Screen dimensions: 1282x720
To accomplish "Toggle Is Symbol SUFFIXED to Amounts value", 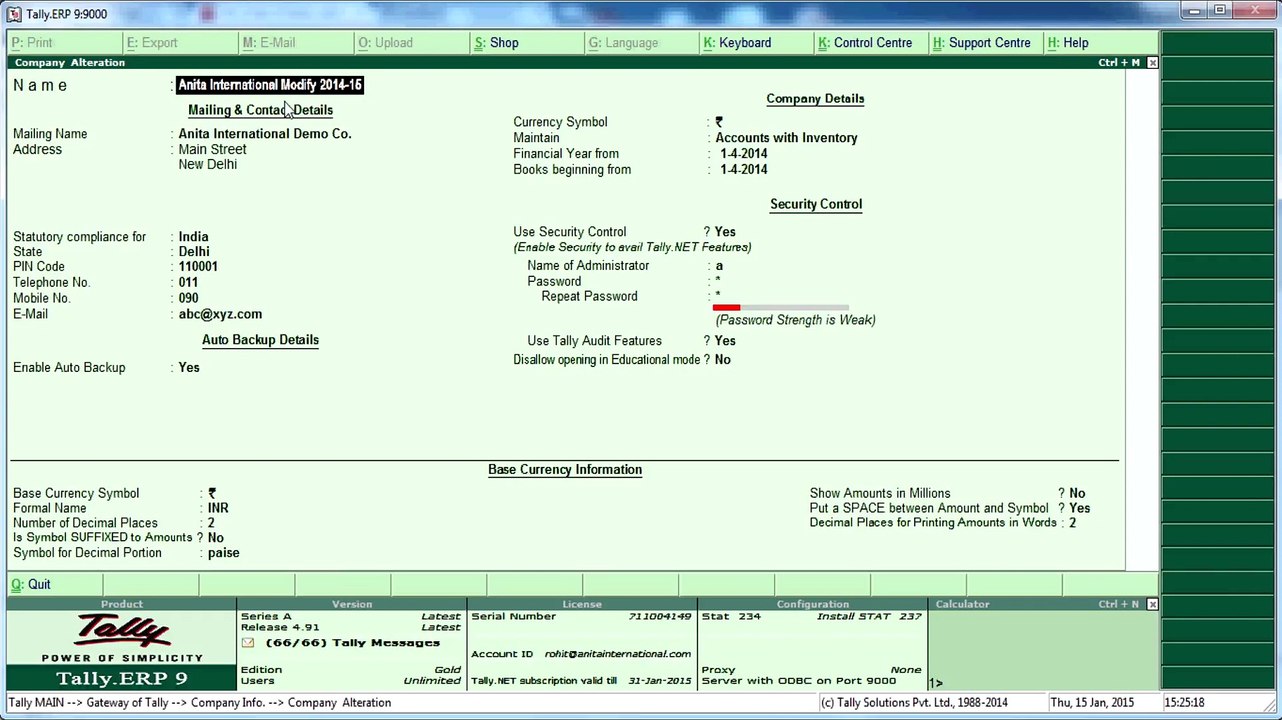I will pyautogui.click(x=216, y=538).
